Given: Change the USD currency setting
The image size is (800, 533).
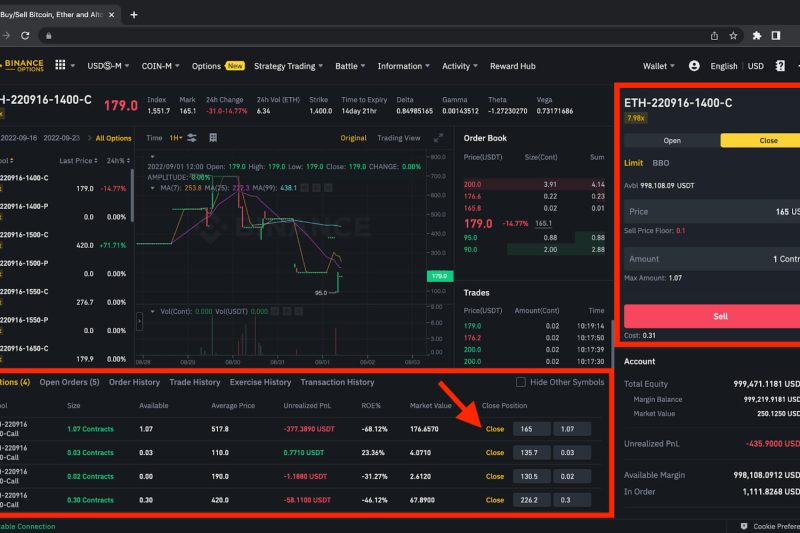Looking at the screenshot, I should [x=756, y=66].
